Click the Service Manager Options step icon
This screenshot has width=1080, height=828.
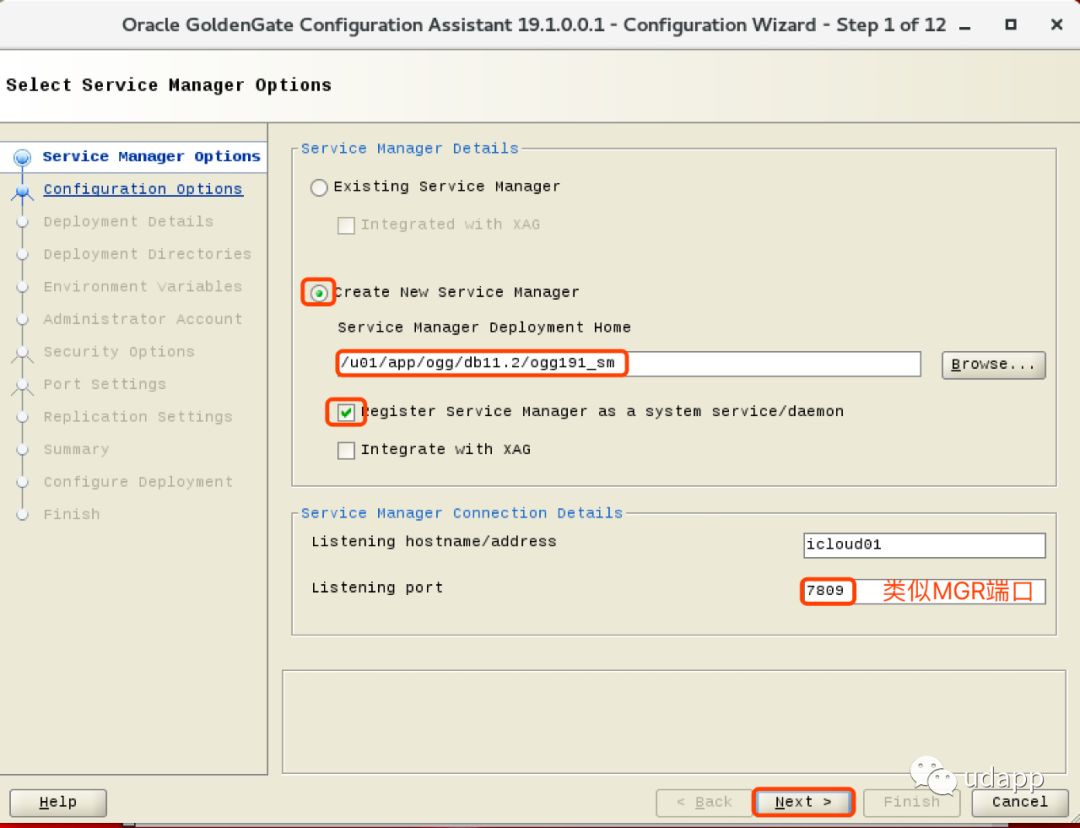pos(22,158)
